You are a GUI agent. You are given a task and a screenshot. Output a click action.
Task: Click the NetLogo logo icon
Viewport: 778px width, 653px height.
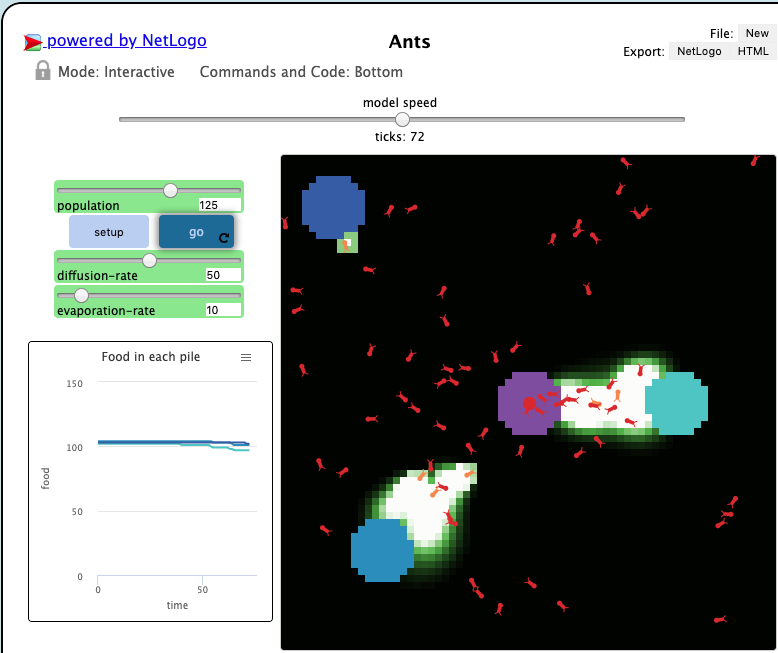(33, 42)
